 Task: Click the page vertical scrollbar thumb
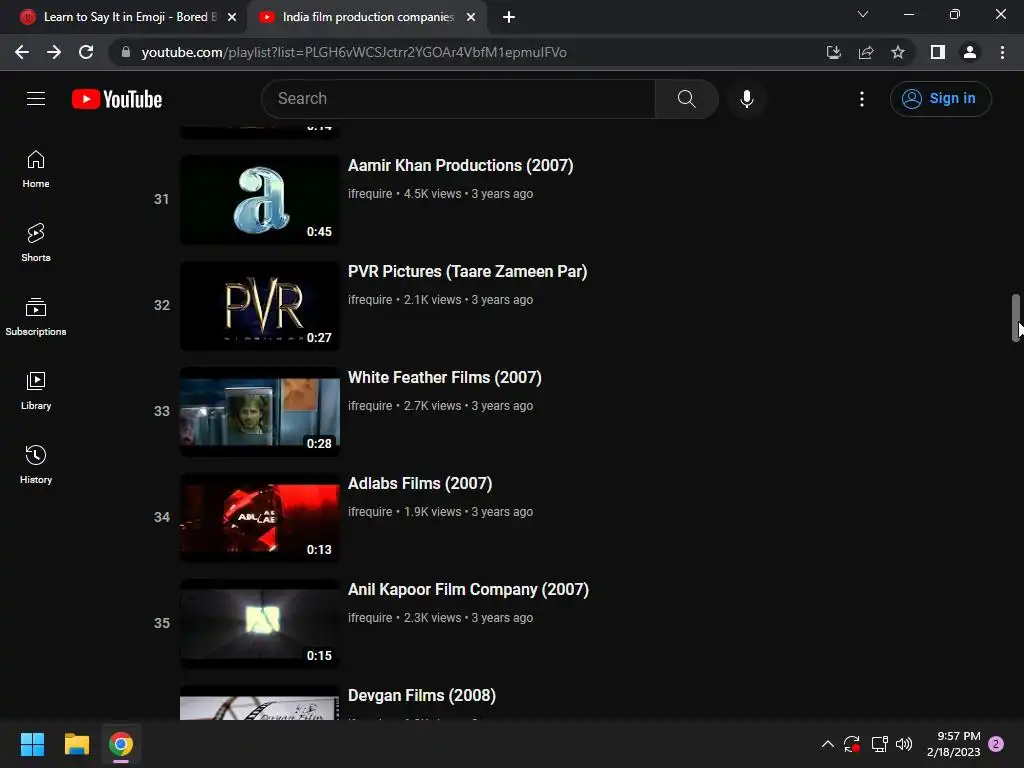pos(1016,318)
